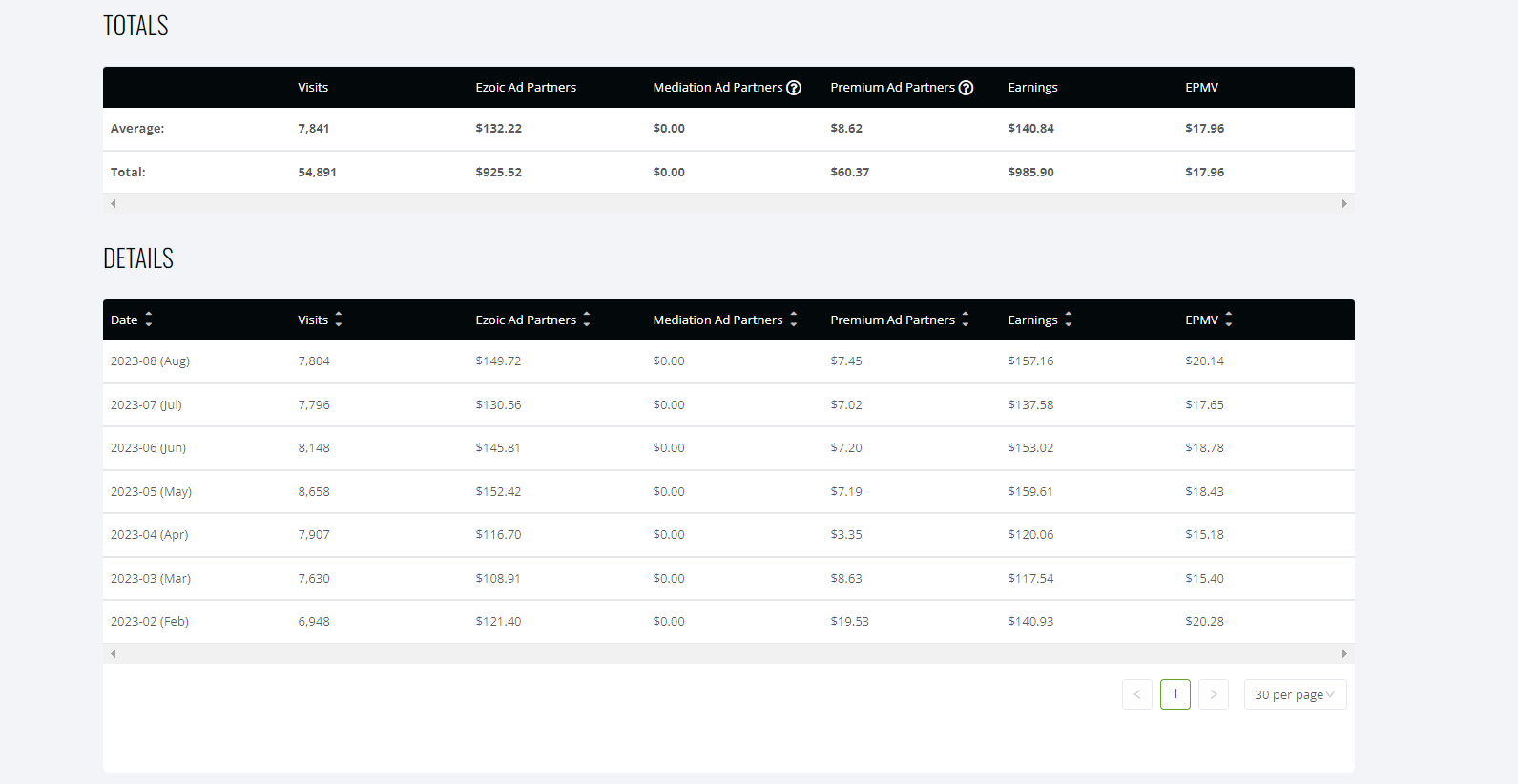1518x784 pixels.
Task: Sort by Ezoic Ad Partners arrows
Action: (x=587, y=320)
